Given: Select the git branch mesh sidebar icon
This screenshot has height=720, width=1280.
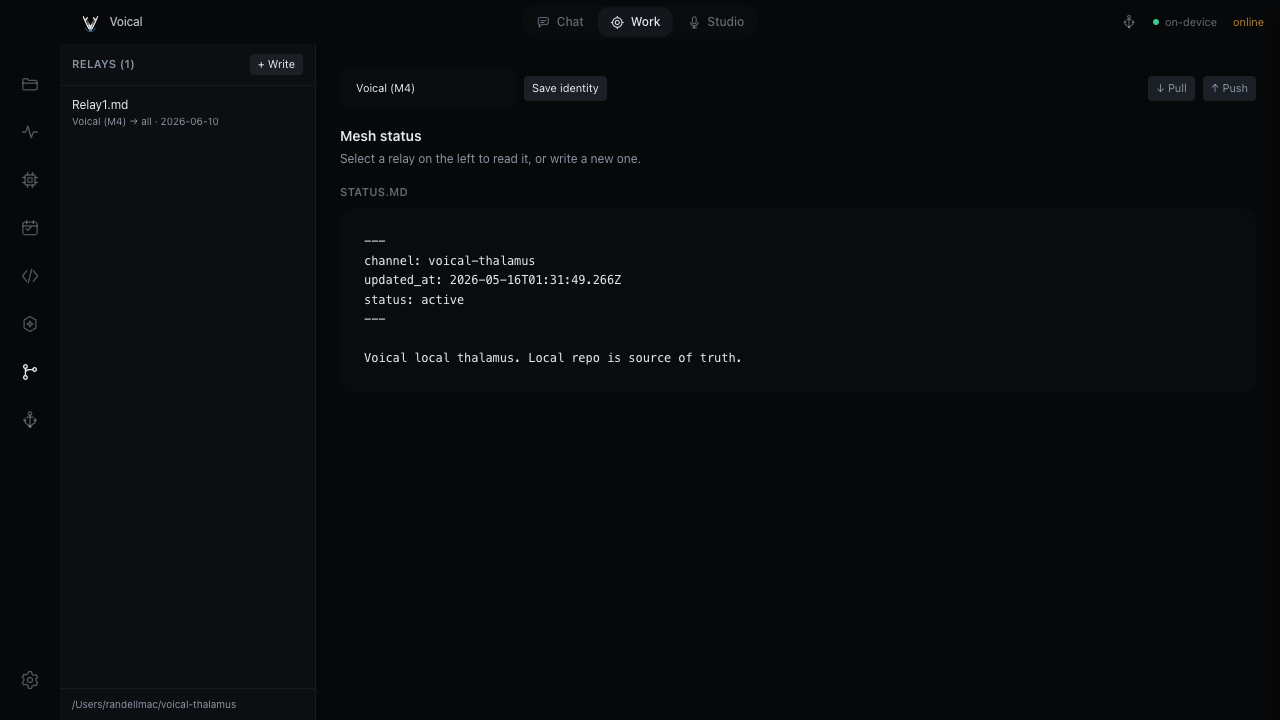Looking at the screenshot, I should coord(30,372).
